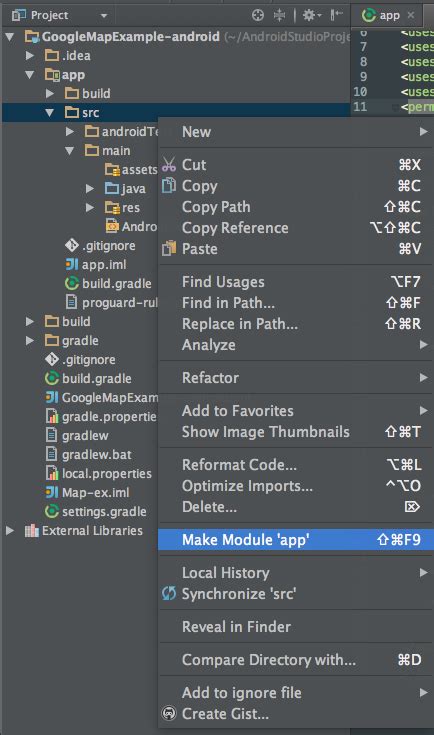Select the app .gitignore file row

tap(80, 246)
